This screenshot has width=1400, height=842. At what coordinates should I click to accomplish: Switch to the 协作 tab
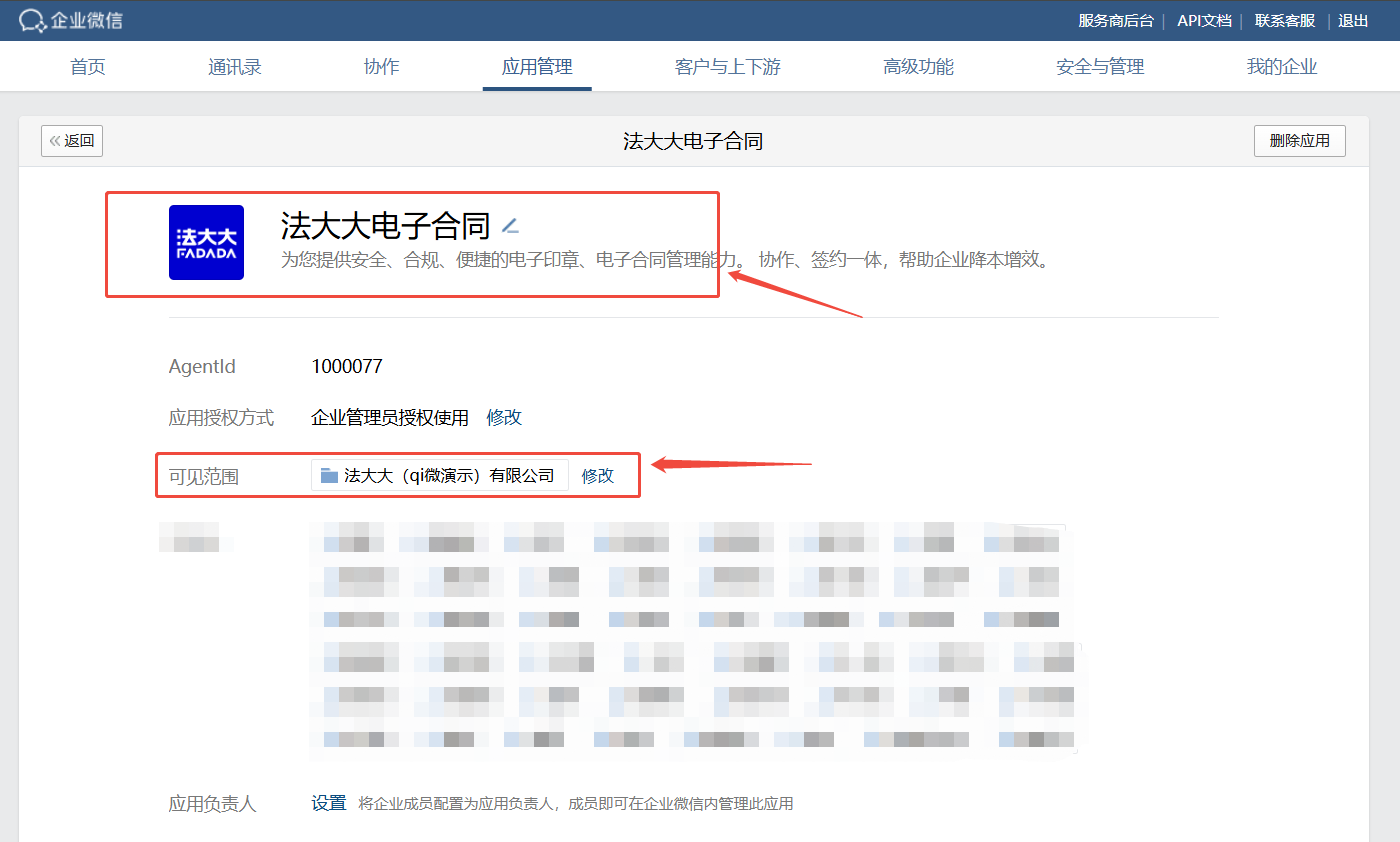coord(381,67)
